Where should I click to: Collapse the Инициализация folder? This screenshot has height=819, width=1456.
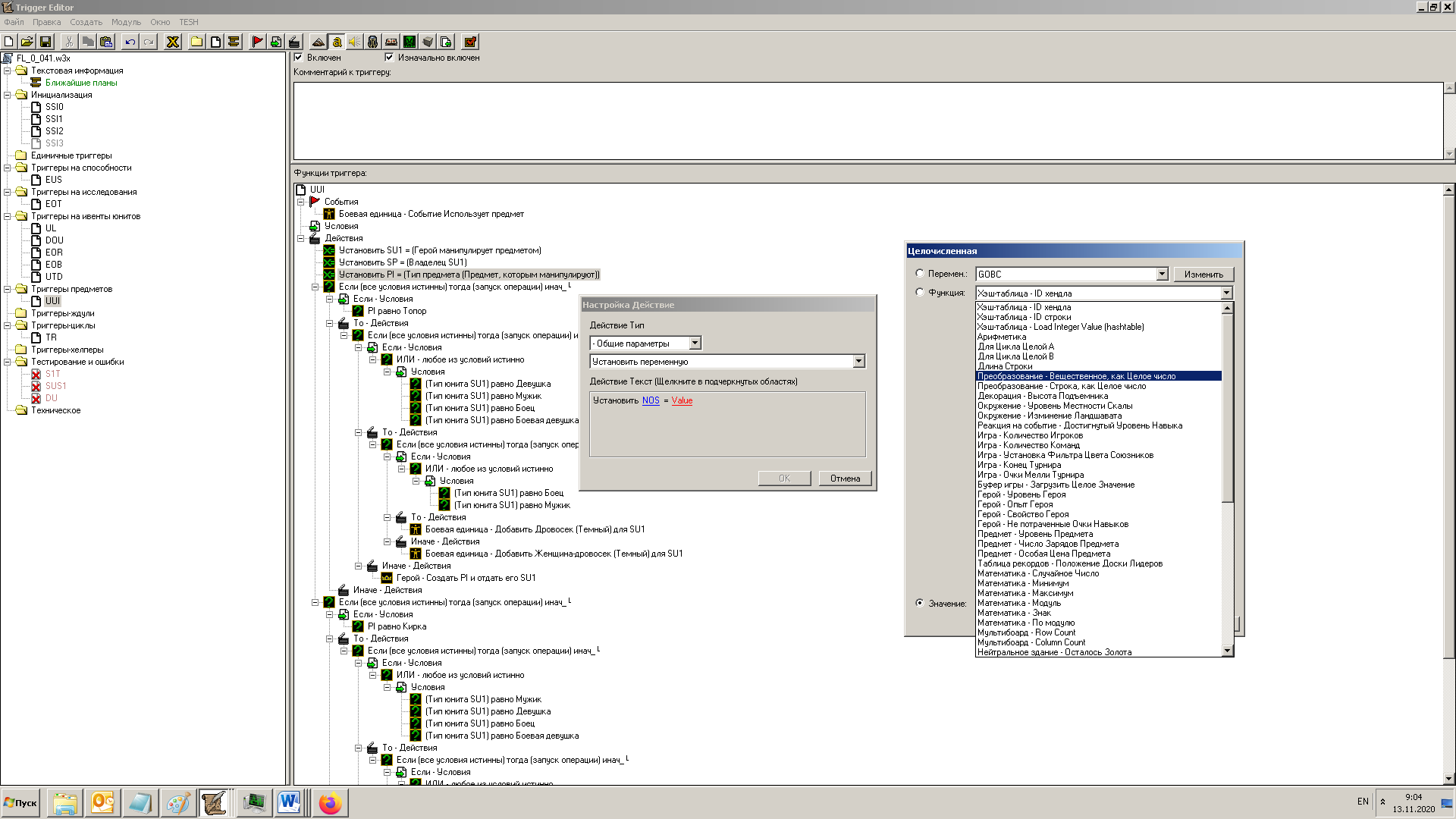pos(8,95)
